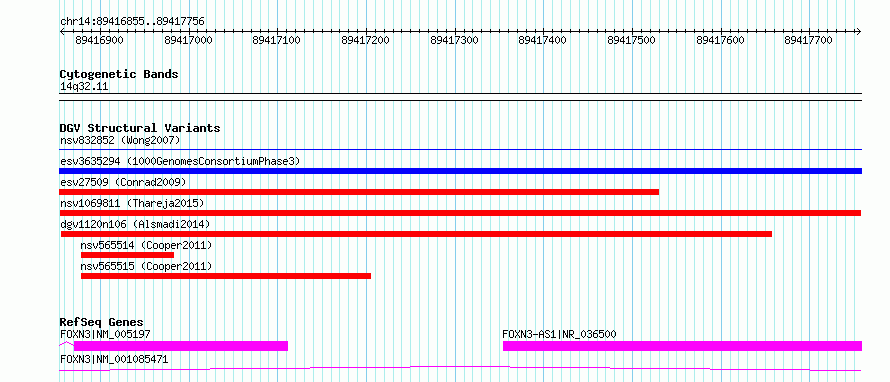Click the thin nsv832852 Wong2007 line
Viewport: 890px width, 382px height.
tap(460, 150)
